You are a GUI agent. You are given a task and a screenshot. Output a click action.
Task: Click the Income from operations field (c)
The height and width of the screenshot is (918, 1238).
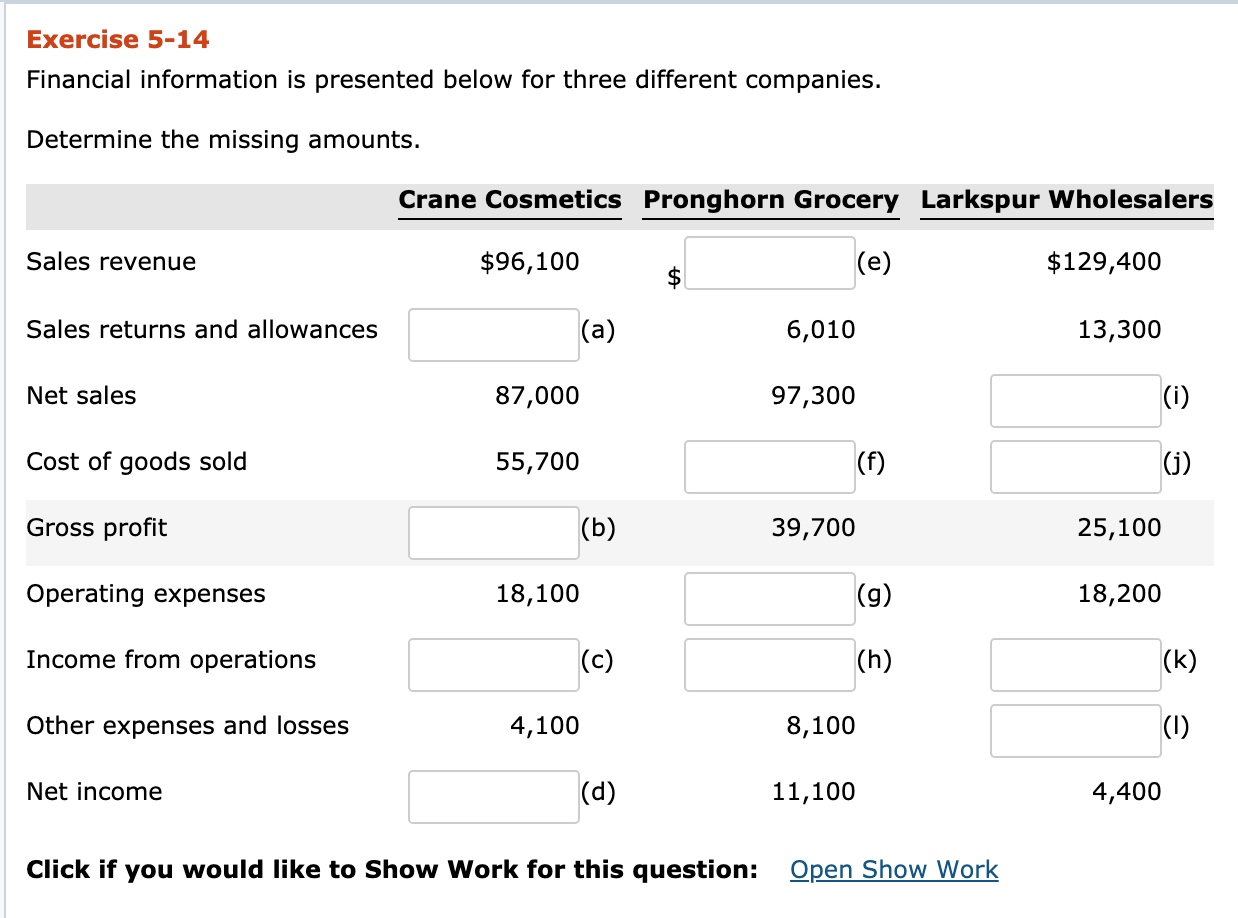click(493, 665)
